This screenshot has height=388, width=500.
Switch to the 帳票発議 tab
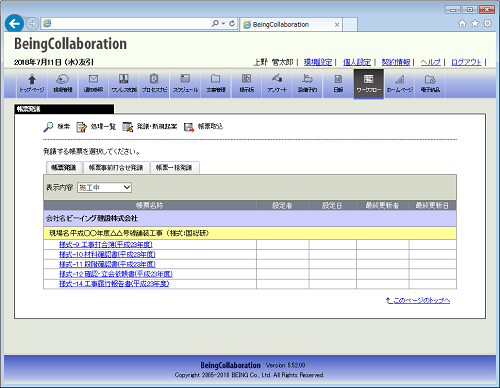[63, 168]
